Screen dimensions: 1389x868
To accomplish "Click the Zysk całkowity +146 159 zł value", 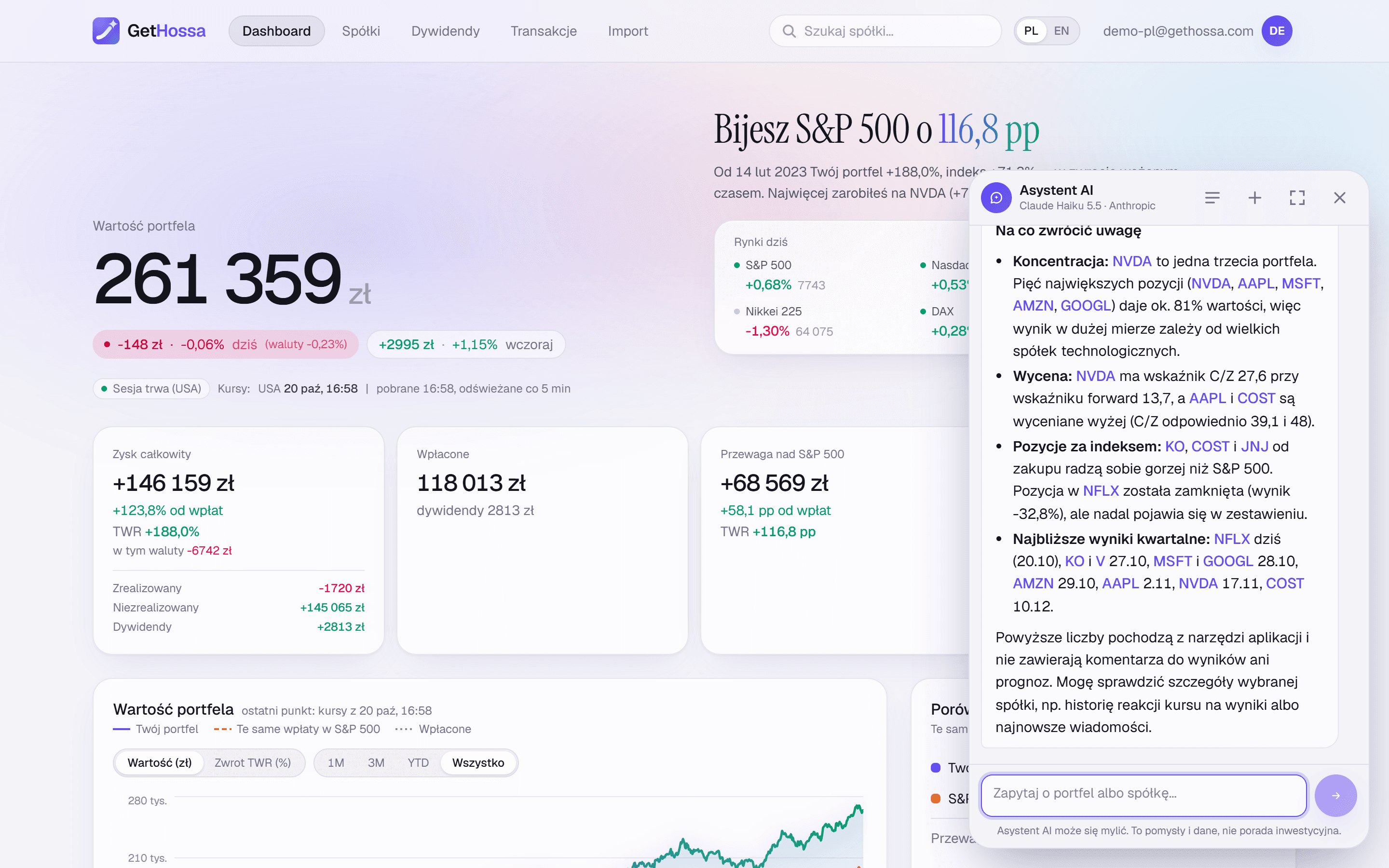I will pyautogui.click(x=173, y=483).
